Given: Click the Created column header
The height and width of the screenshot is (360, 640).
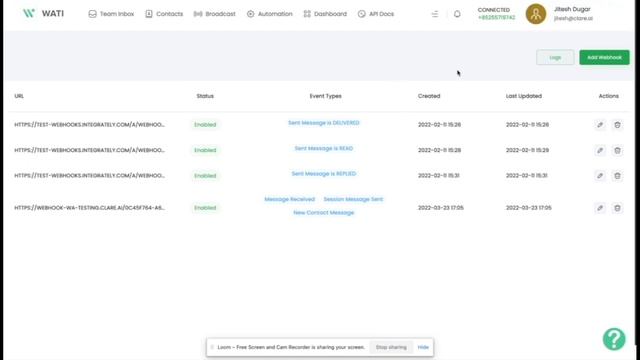Looking at the screenshot, I should [429, 96].
